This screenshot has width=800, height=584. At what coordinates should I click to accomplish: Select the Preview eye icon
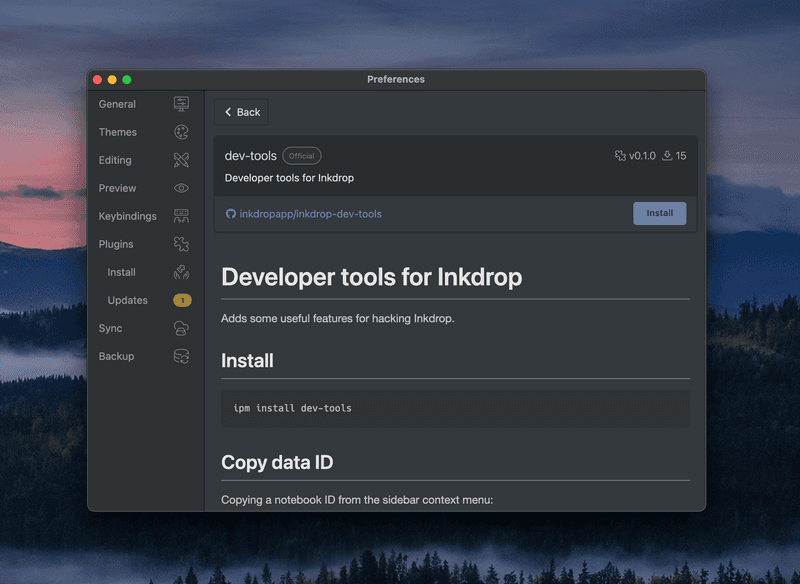click(181, 187)
